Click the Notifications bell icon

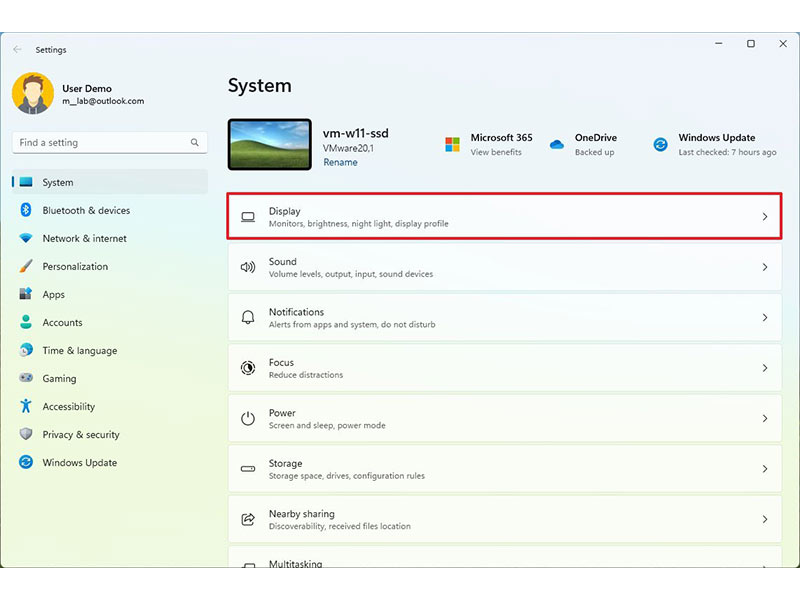[x=248, y=317]
